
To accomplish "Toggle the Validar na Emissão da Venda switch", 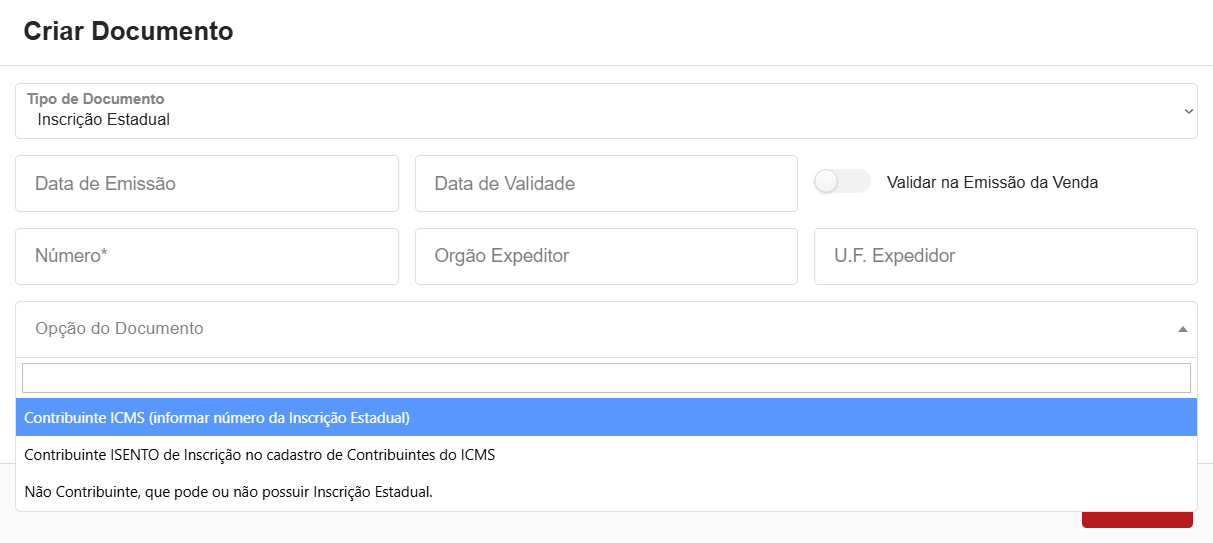I will tap(841, 182).
